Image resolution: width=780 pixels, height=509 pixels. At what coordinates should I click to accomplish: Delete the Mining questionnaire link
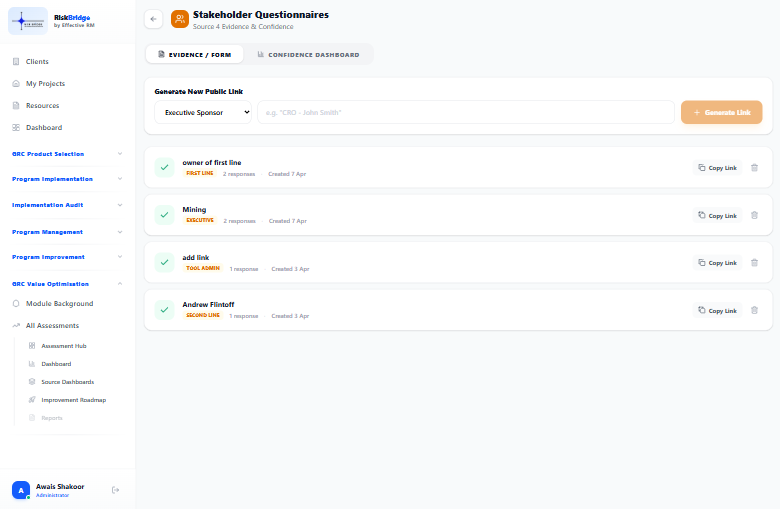(754, 215)
